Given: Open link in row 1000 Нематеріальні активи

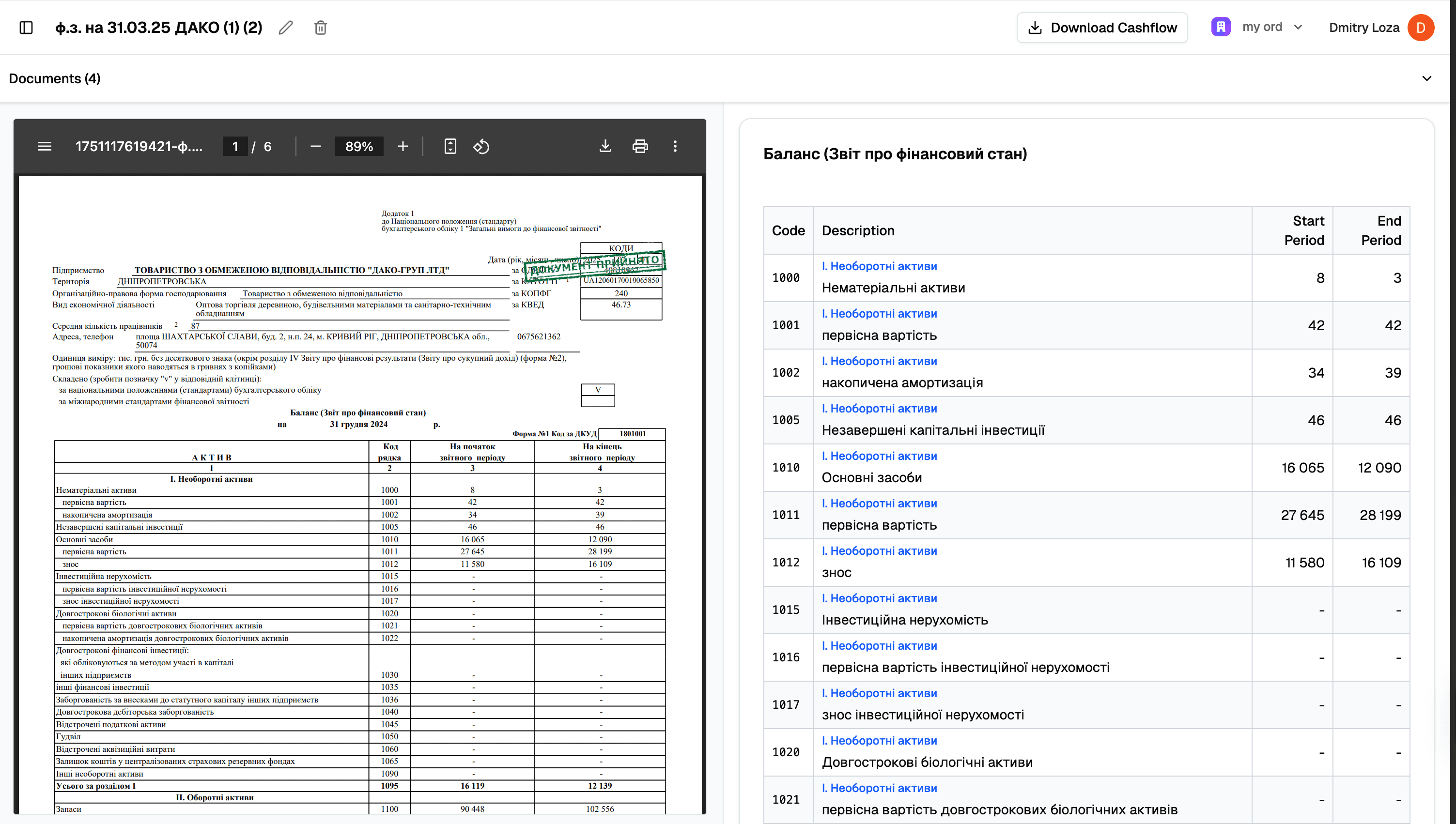Looking at the screenshot, I should point(879,266).
